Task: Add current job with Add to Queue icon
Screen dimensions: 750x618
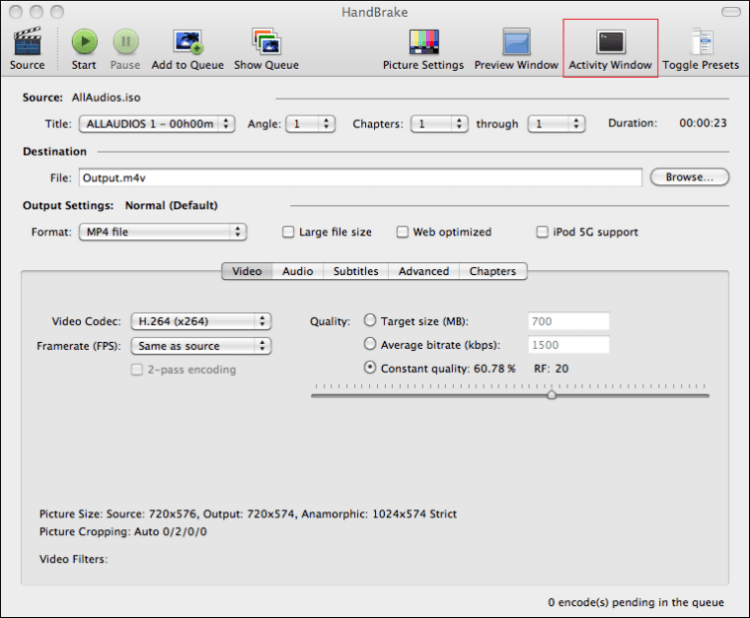Action: (x=188, y=42)
